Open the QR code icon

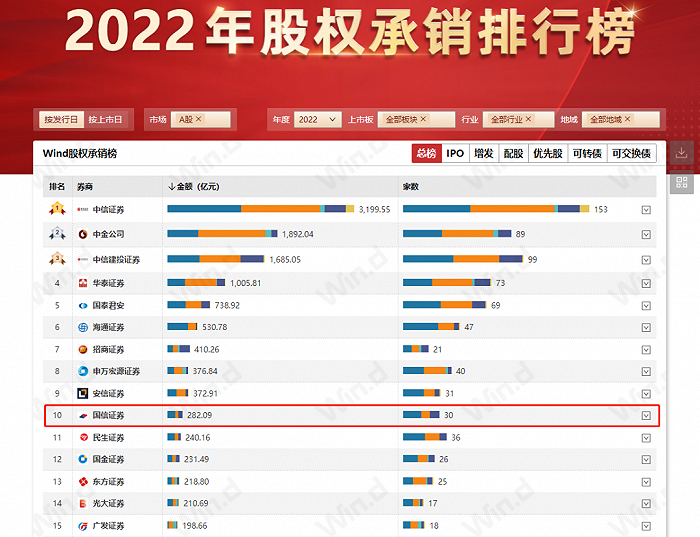point(681,182)
